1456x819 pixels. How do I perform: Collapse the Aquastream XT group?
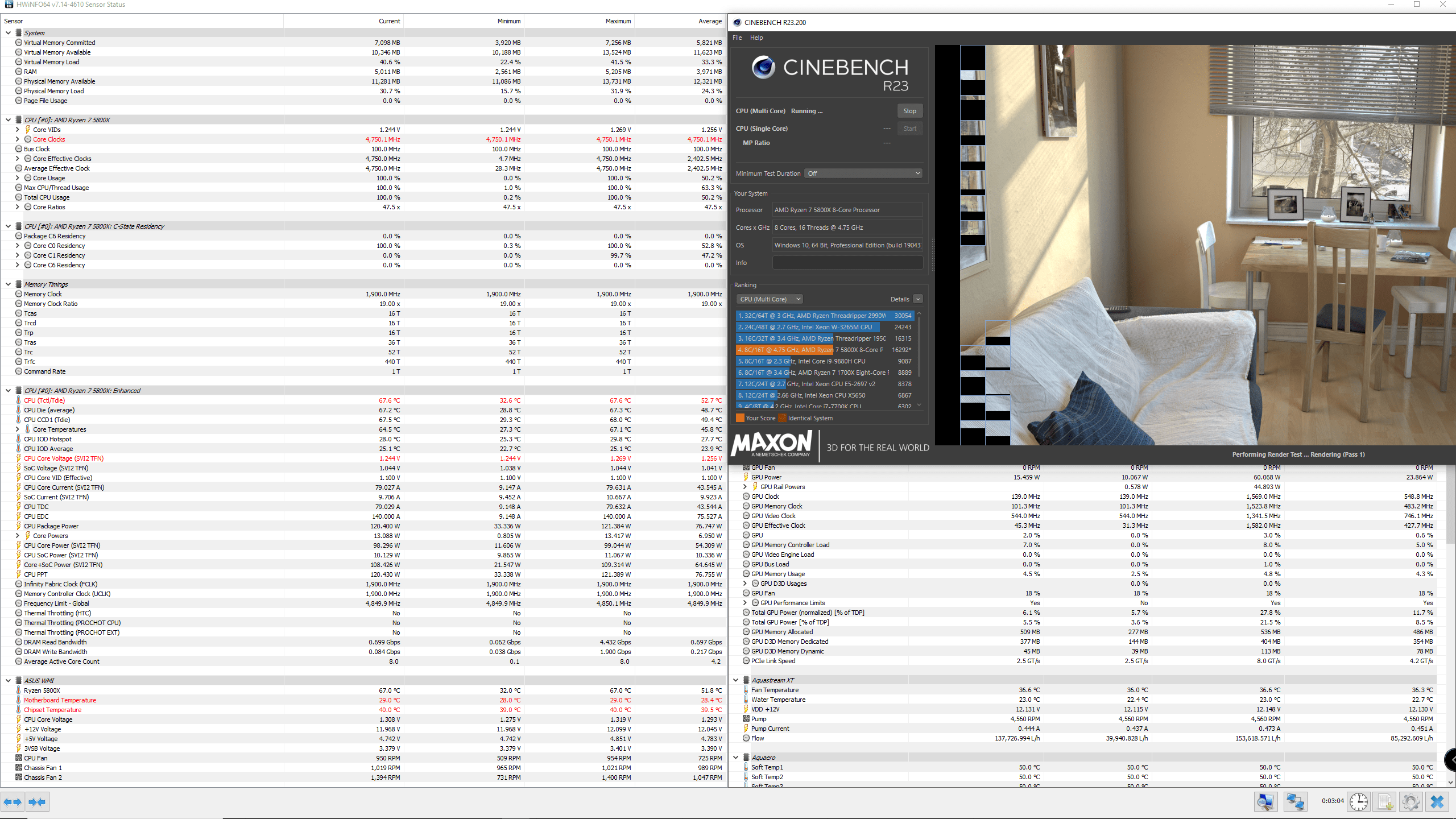pyautogui.click(x=735, y=680)
